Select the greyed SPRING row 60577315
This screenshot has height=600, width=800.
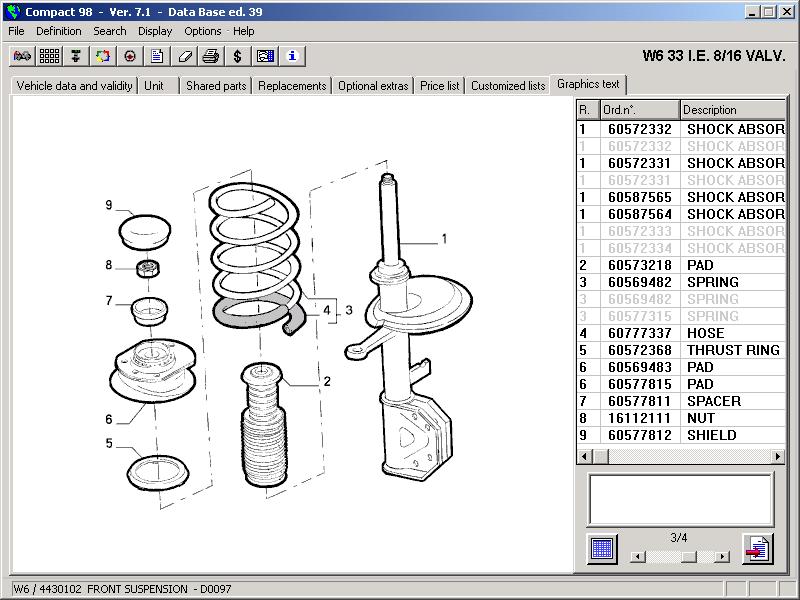[x=681, y=316]
